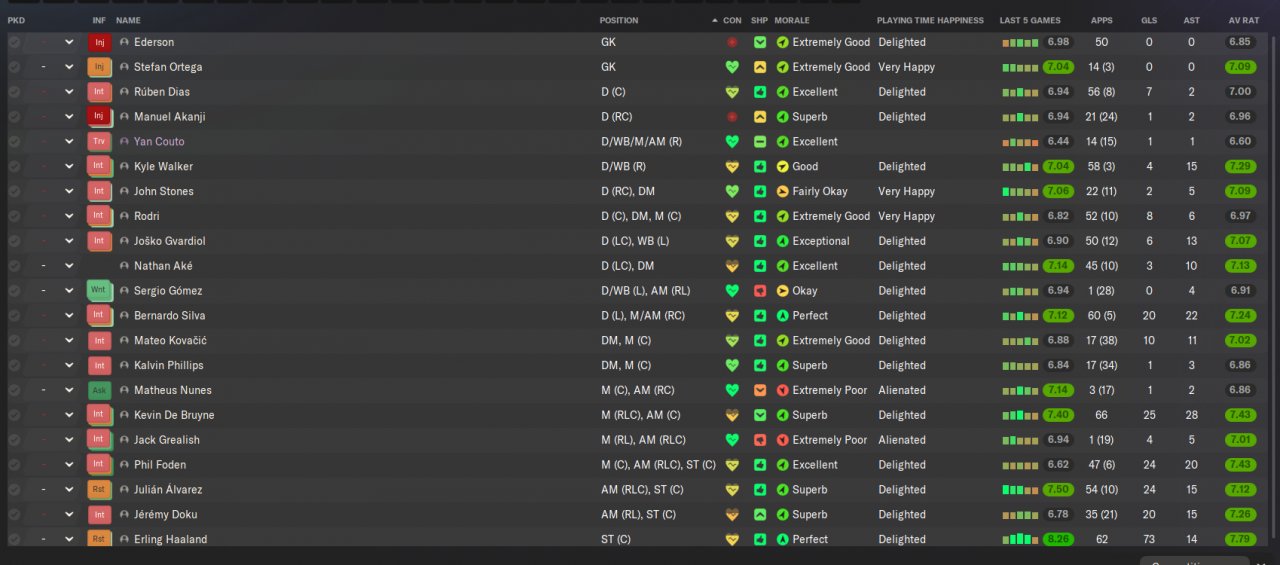Toggle the picked checkbox for Nathan Aké
The height and width of the screenshot is (565, 1280).
pyautogui.click(x=14, y=266)
